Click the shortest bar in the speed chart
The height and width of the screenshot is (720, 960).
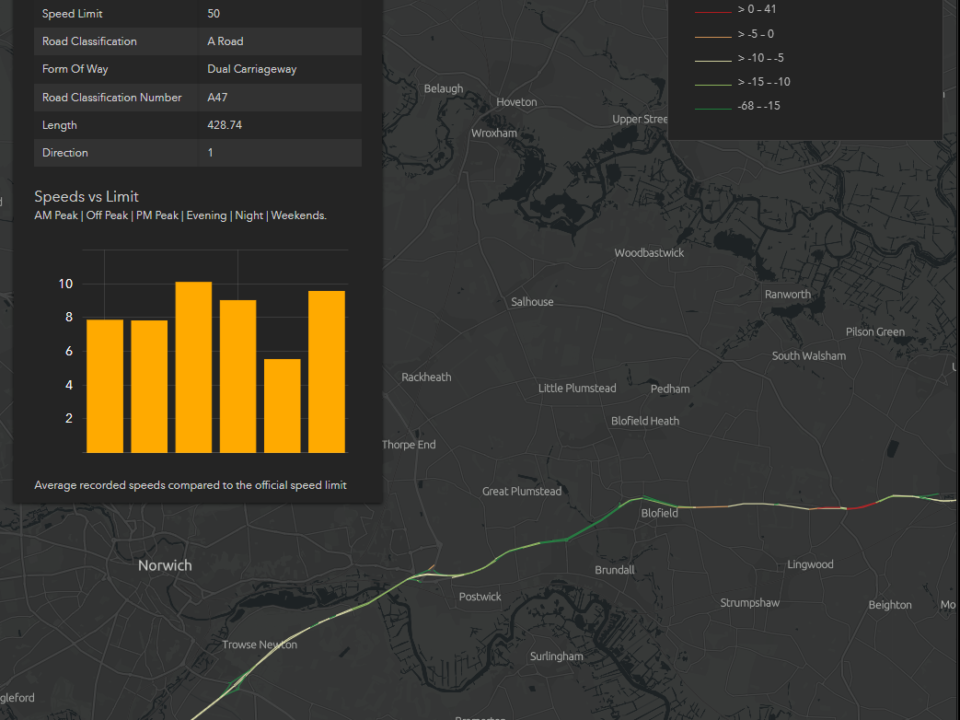(282, 405)
